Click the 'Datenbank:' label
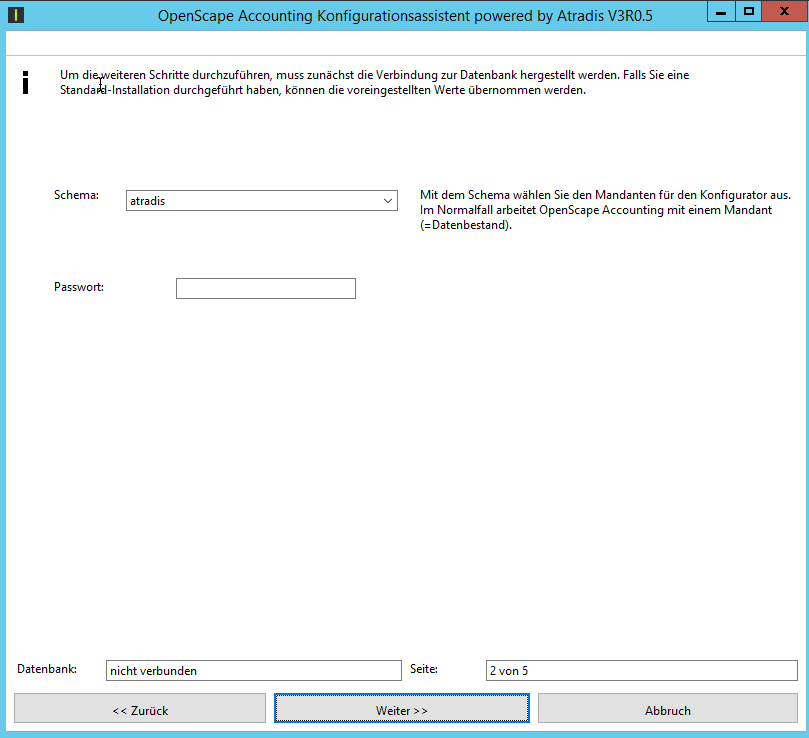Viewport: 809px width, 738px height. [47, 669]
